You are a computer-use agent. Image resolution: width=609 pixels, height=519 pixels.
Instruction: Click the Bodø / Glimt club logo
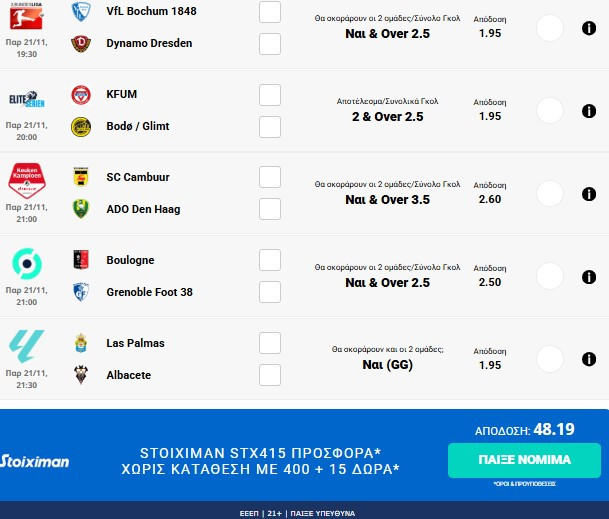(81, 126)
